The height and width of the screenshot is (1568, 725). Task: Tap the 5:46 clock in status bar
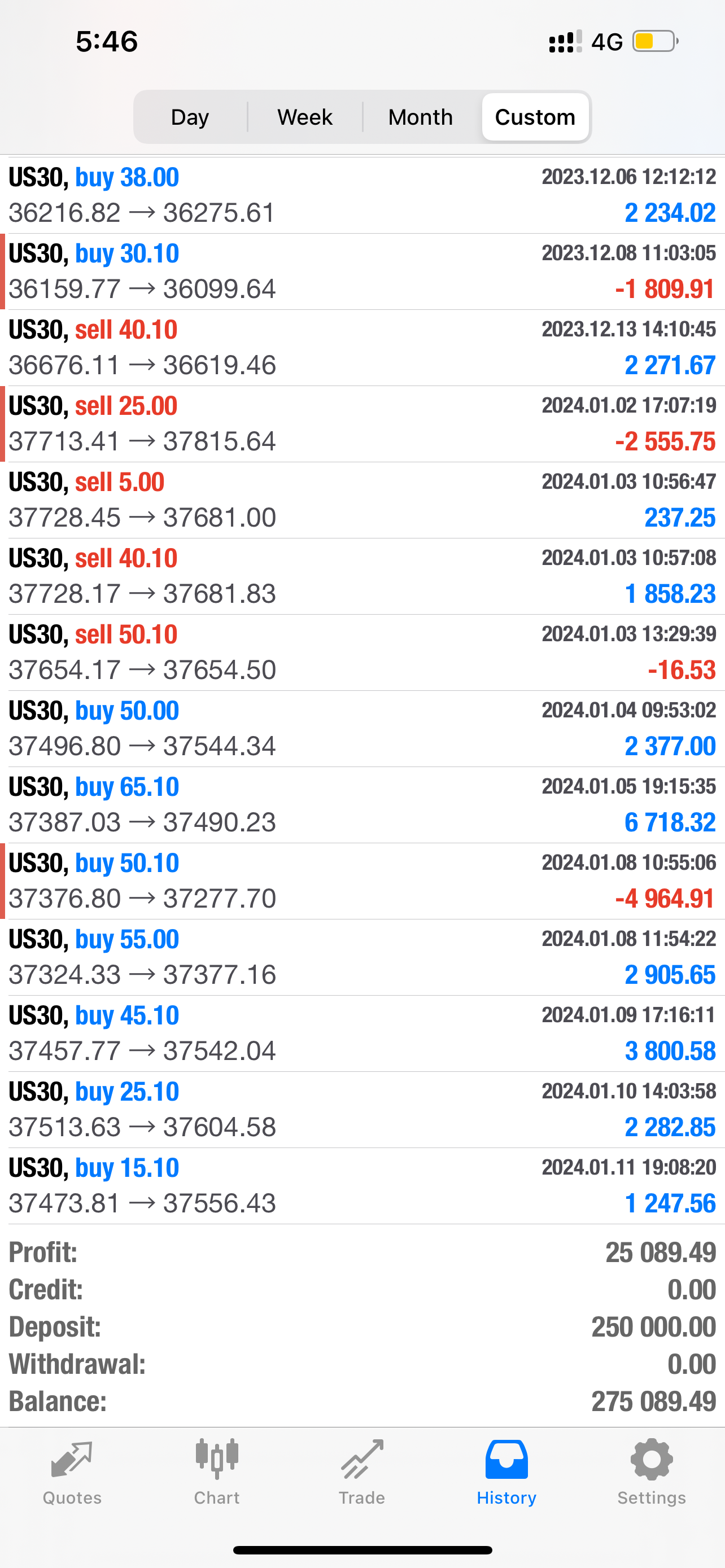107,41
